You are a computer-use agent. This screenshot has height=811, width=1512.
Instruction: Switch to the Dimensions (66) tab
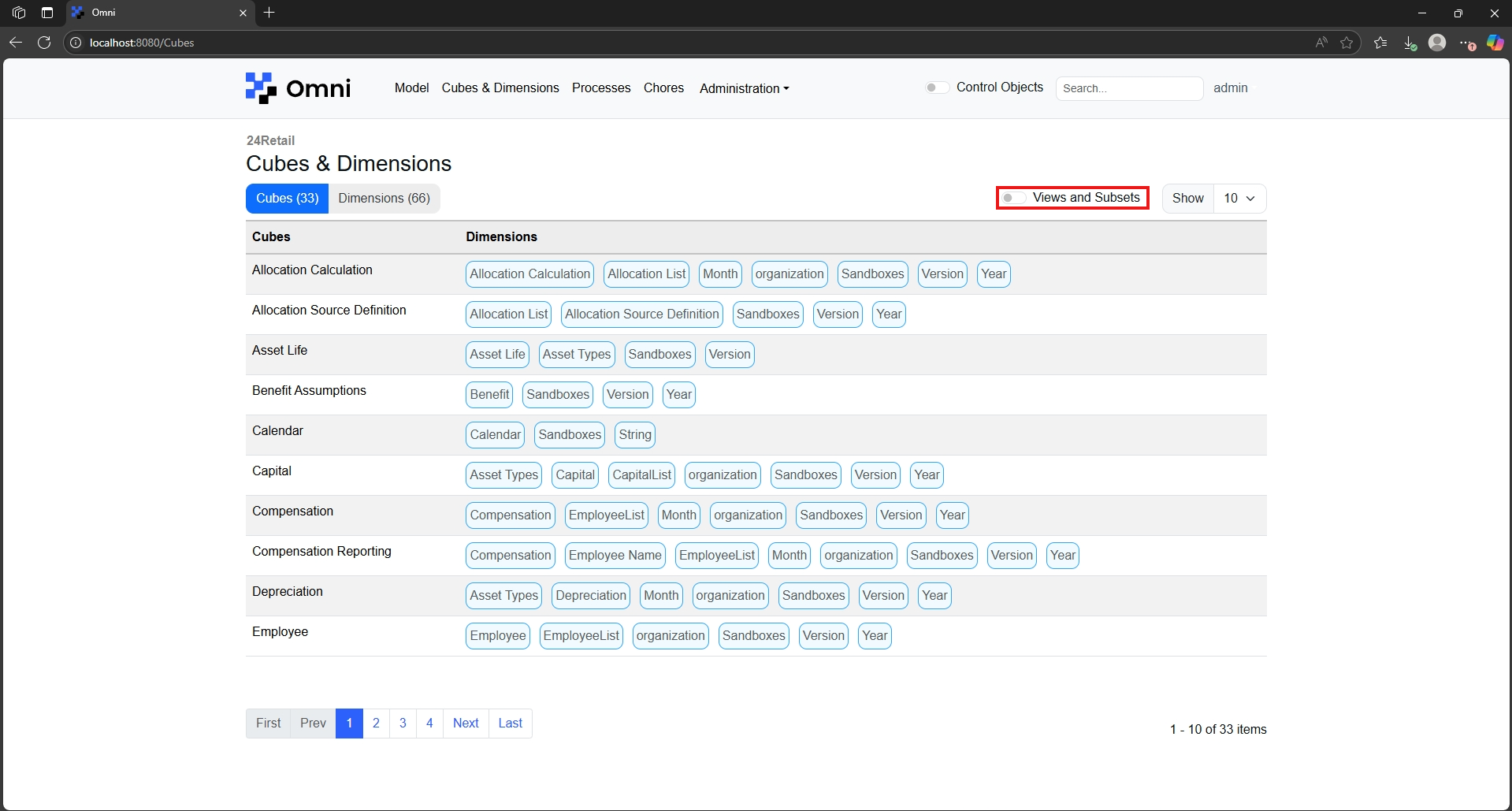pos(384,198)
